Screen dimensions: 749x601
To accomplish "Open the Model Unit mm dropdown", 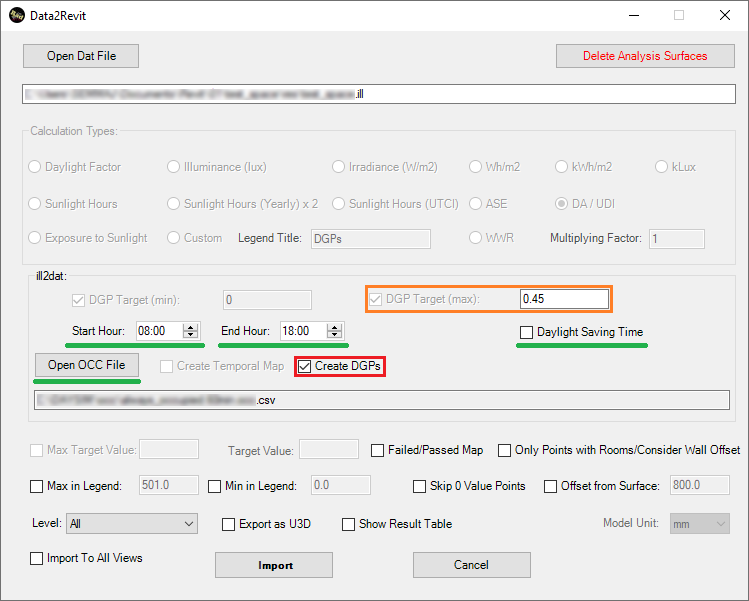I will 700,524.
